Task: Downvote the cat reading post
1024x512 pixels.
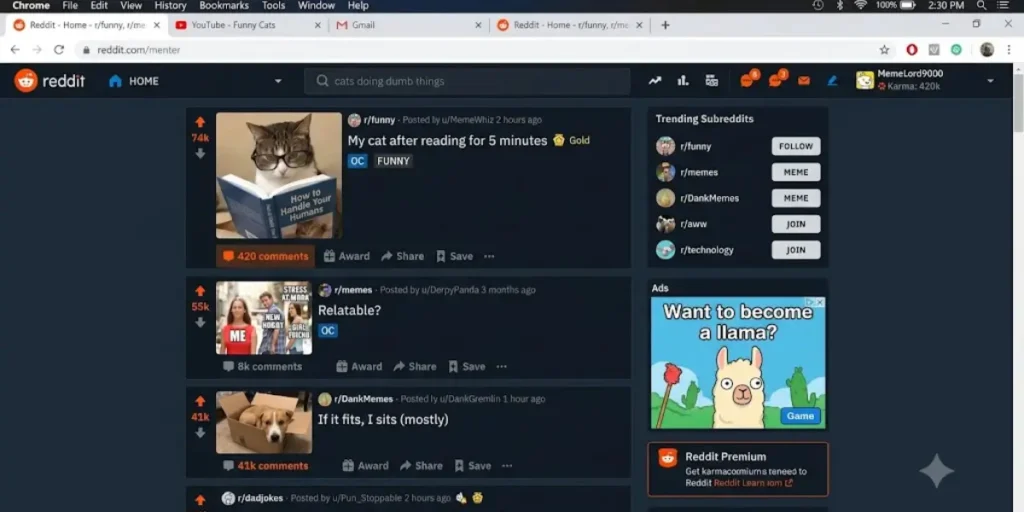Action: (200, 153)
